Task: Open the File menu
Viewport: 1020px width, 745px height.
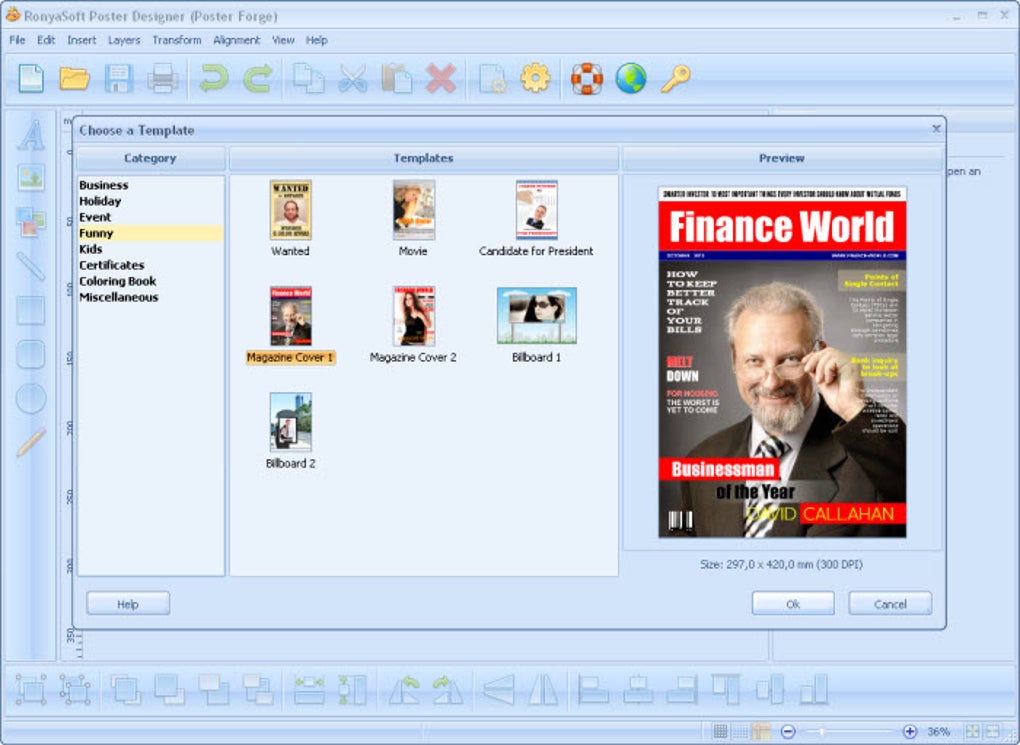Action: point(17,40)
